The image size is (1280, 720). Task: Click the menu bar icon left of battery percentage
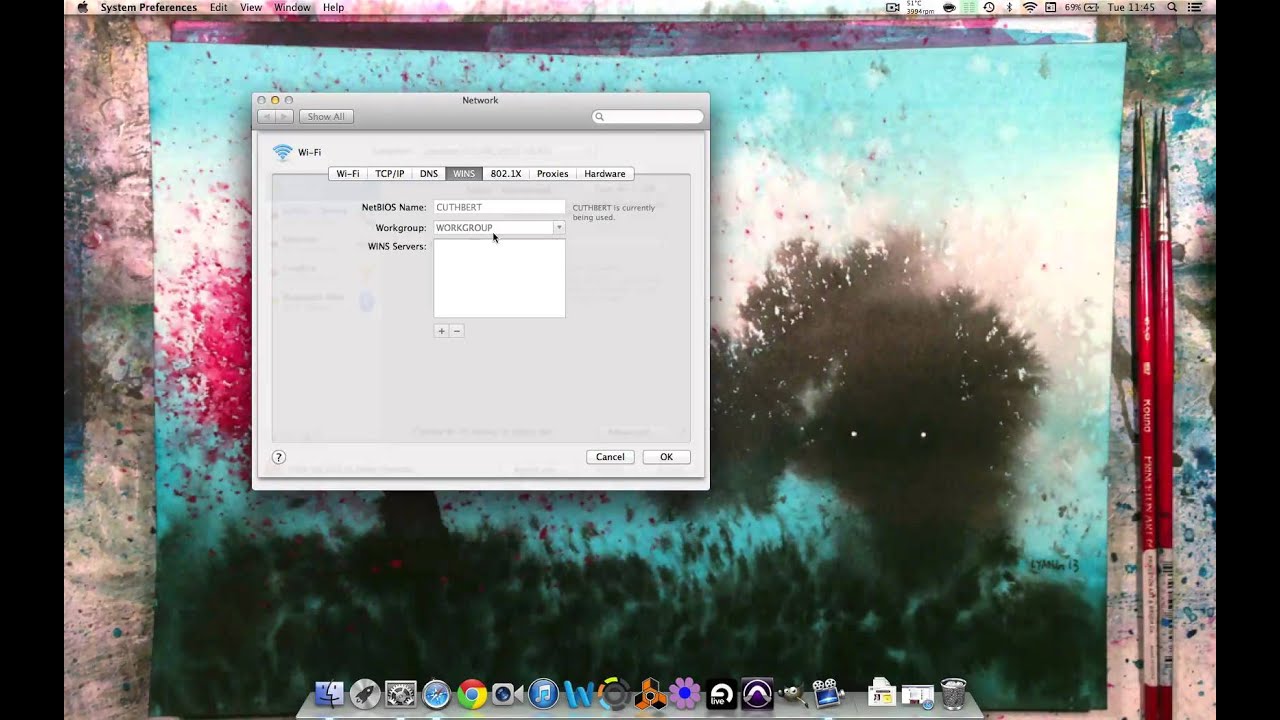point(1053,7)
